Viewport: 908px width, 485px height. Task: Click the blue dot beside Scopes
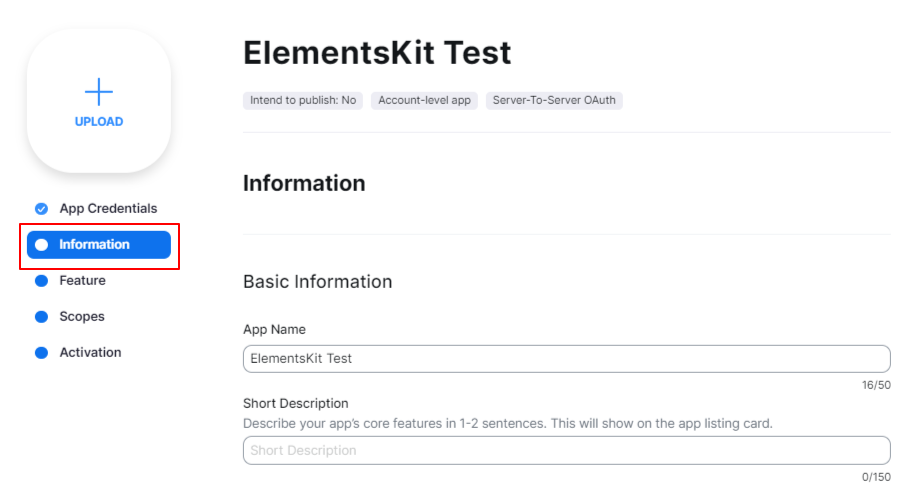click(41, 317)
